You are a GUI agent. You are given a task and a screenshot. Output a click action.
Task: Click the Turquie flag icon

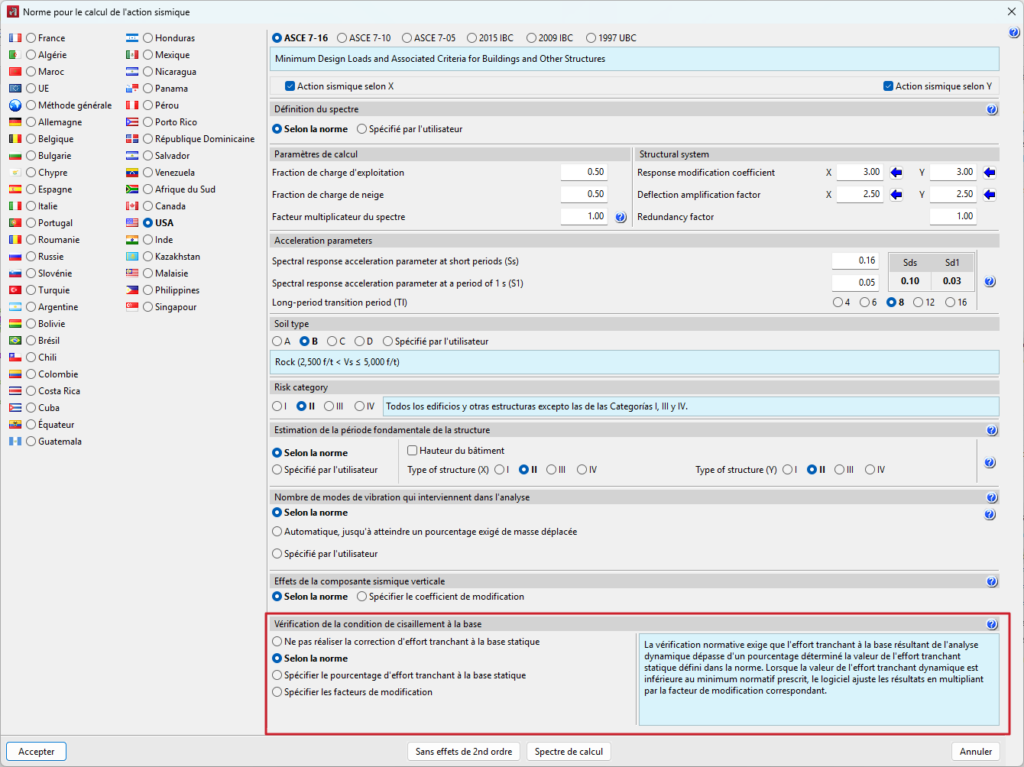point(15,290)
